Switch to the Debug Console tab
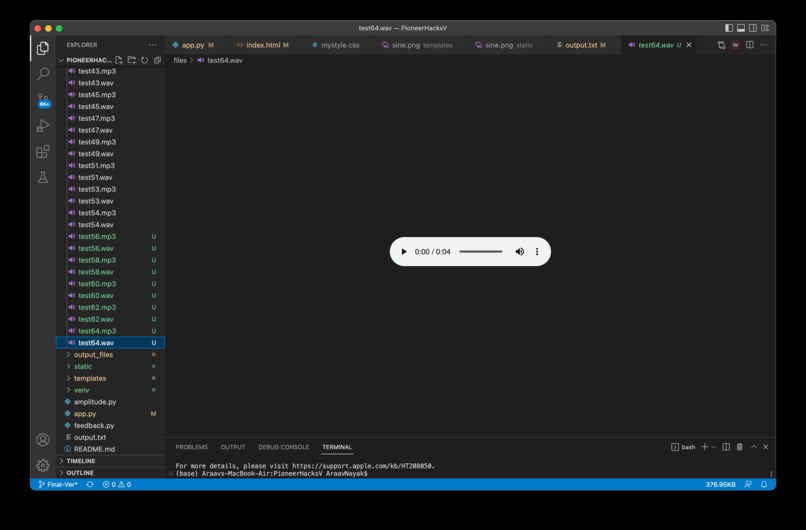This screenshot has height=530, width=806. point(283,447)
